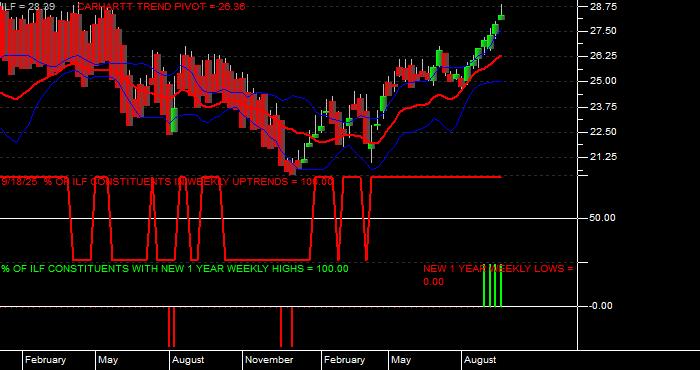Click the second February time axis label
The image size is (700, 370).
(x=344, y=360)
